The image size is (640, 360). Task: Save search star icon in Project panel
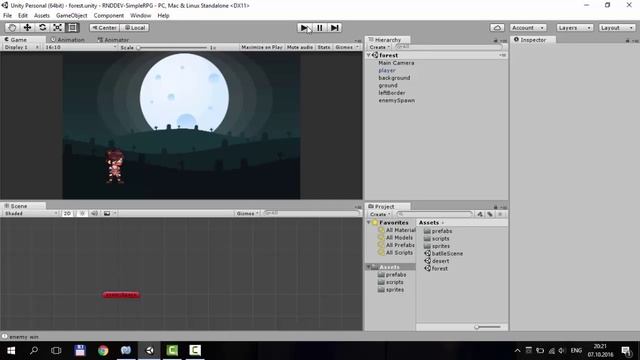500,214
